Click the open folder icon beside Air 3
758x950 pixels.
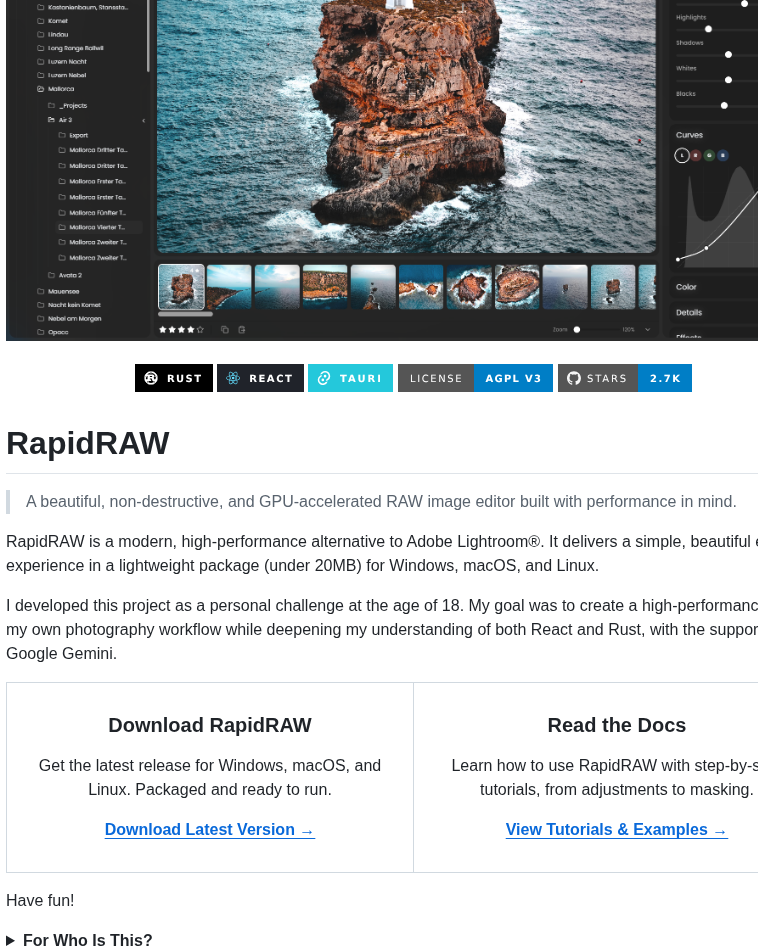pos(52,120)
